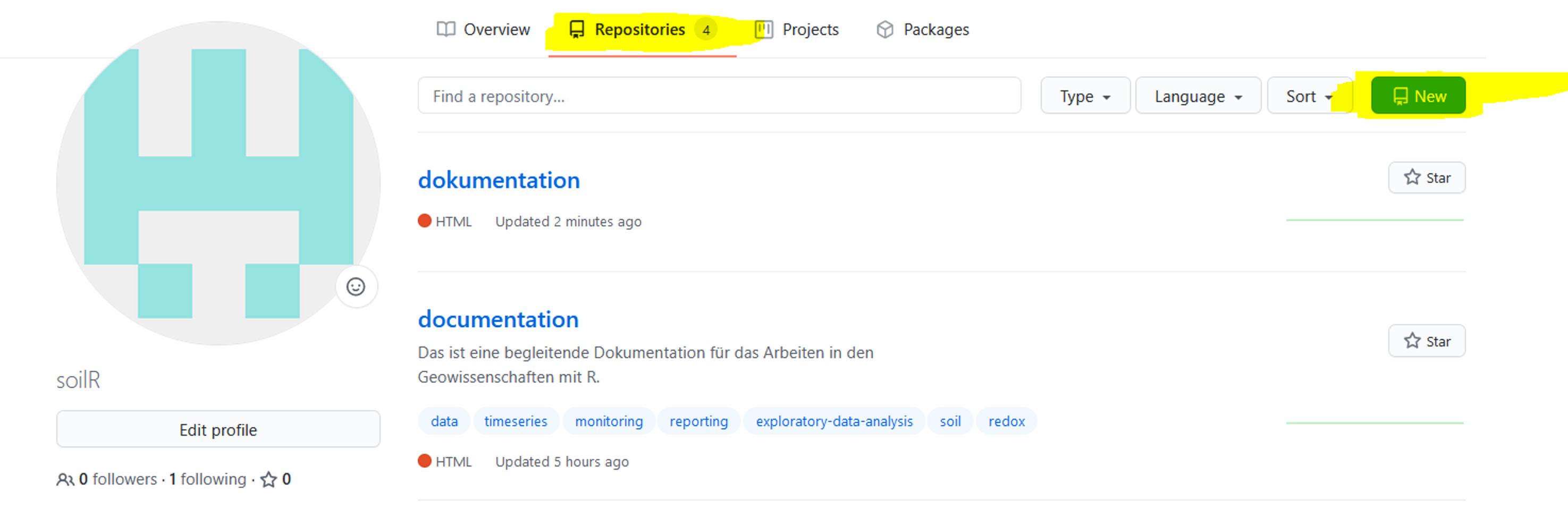Click the soilR username text
1568x508 pixels.
coord(78,380)
